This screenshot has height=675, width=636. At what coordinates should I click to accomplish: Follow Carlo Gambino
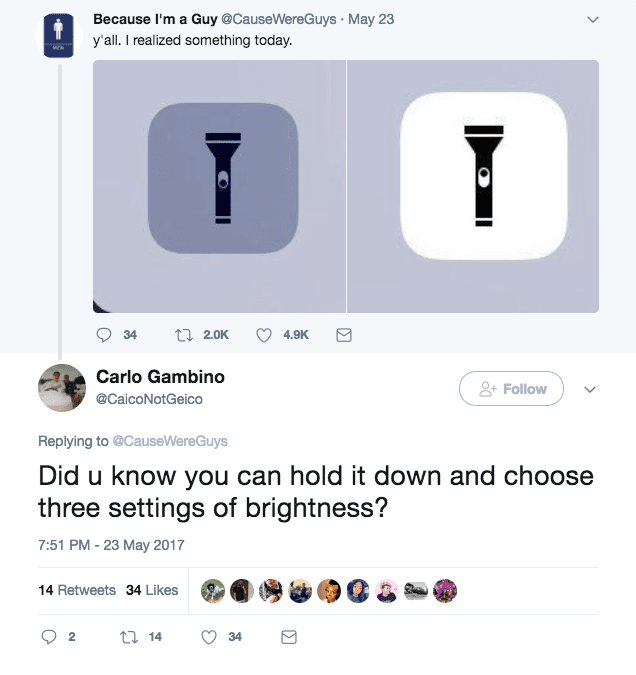click(511, 389)
